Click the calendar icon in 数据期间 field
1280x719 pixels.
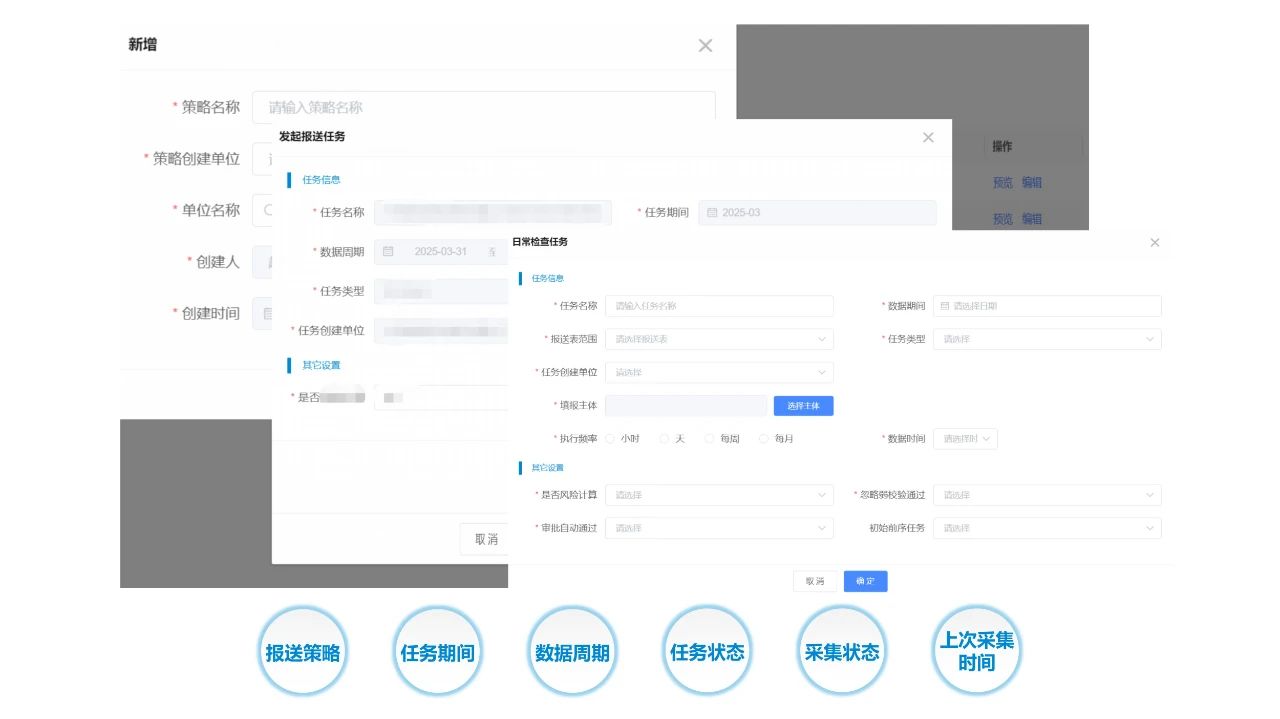944,306
